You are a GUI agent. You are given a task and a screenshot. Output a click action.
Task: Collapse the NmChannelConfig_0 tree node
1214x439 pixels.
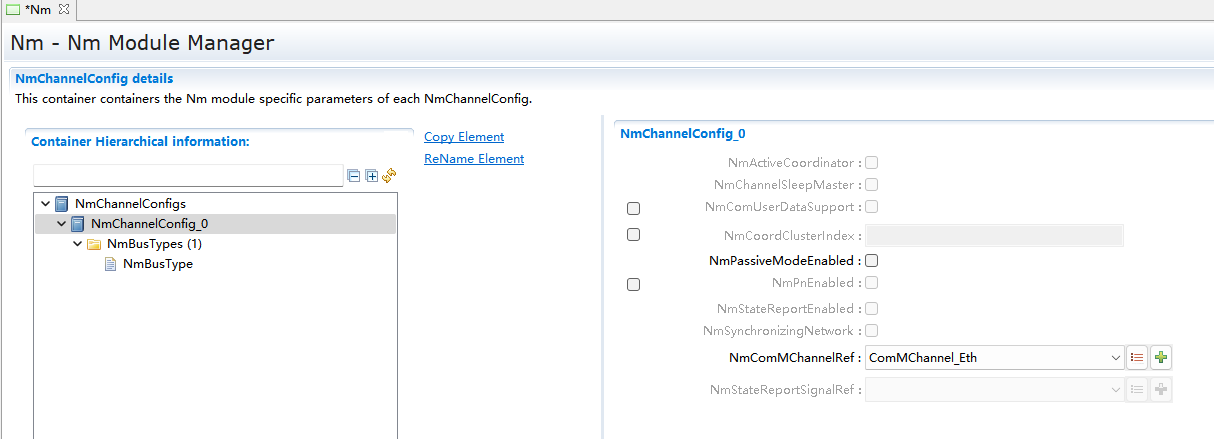point(62,224)
